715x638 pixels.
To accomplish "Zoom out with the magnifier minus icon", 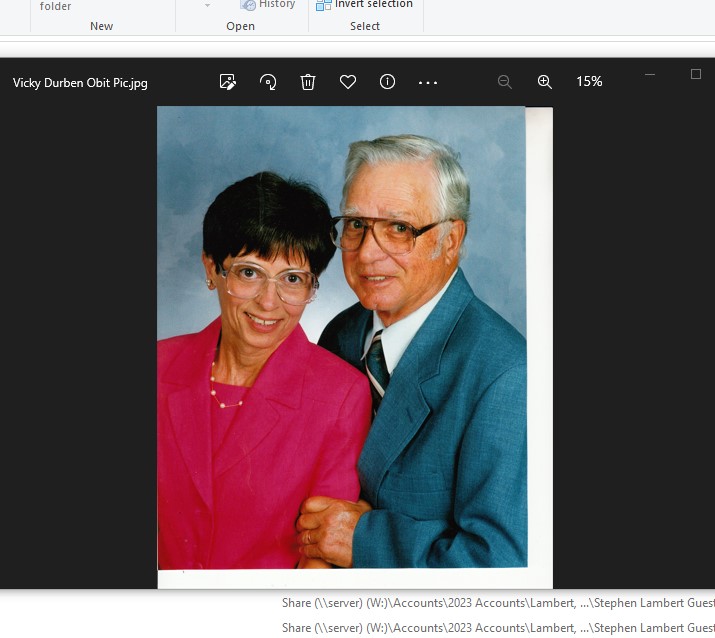I will pyautogui.click(x=505, y=82).
